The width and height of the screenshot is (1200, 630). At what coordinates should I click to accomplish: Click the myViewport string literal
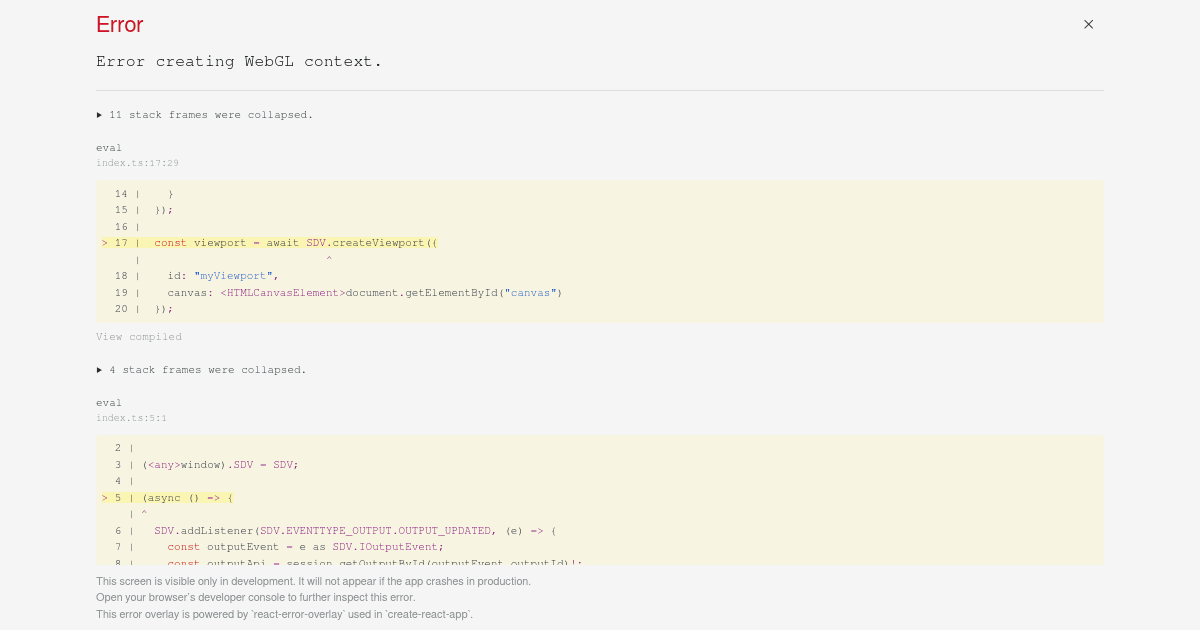click(233, 276)
